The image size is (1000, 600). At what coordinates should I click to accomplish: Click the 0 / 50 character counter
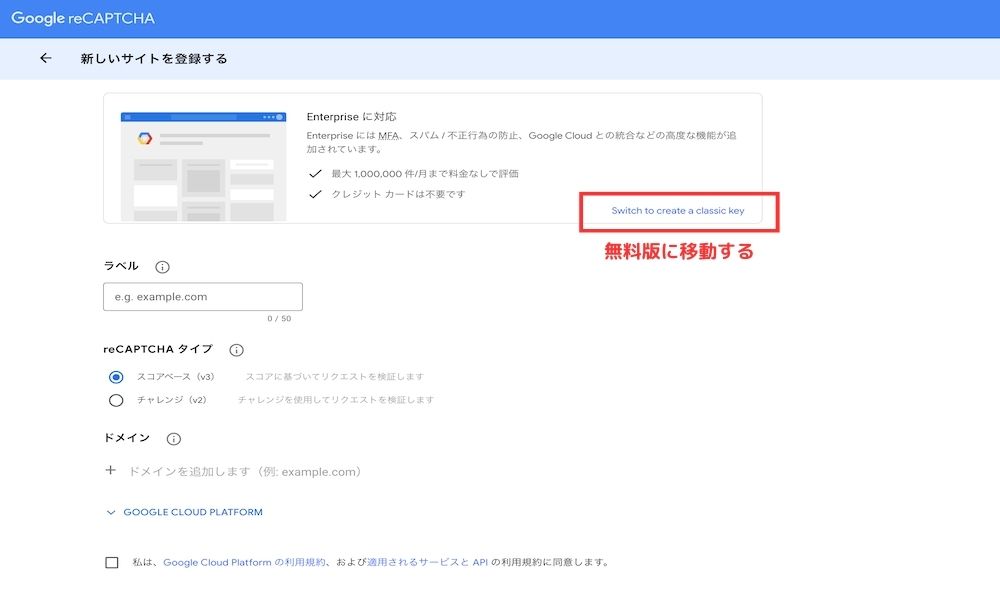pos(279,319)
